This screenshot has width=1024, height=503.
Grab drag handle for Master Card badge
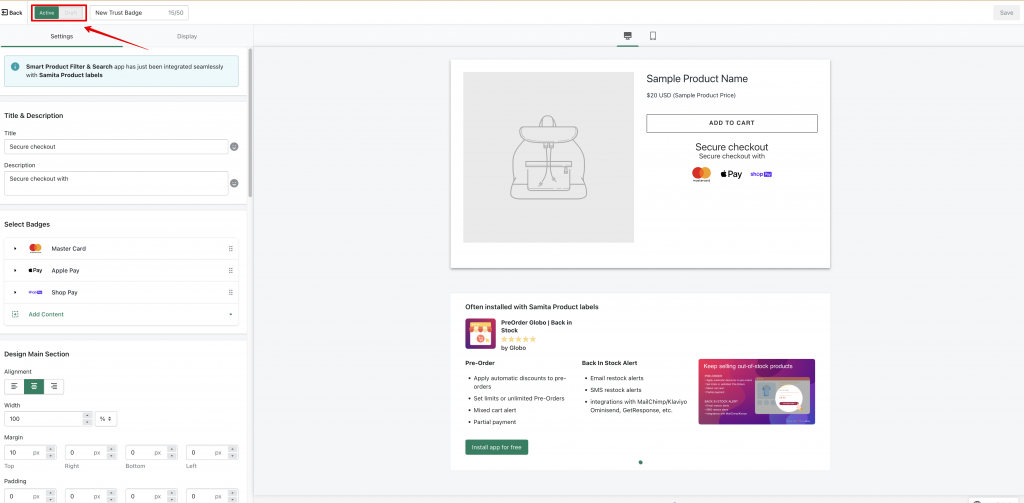[231, 249]
